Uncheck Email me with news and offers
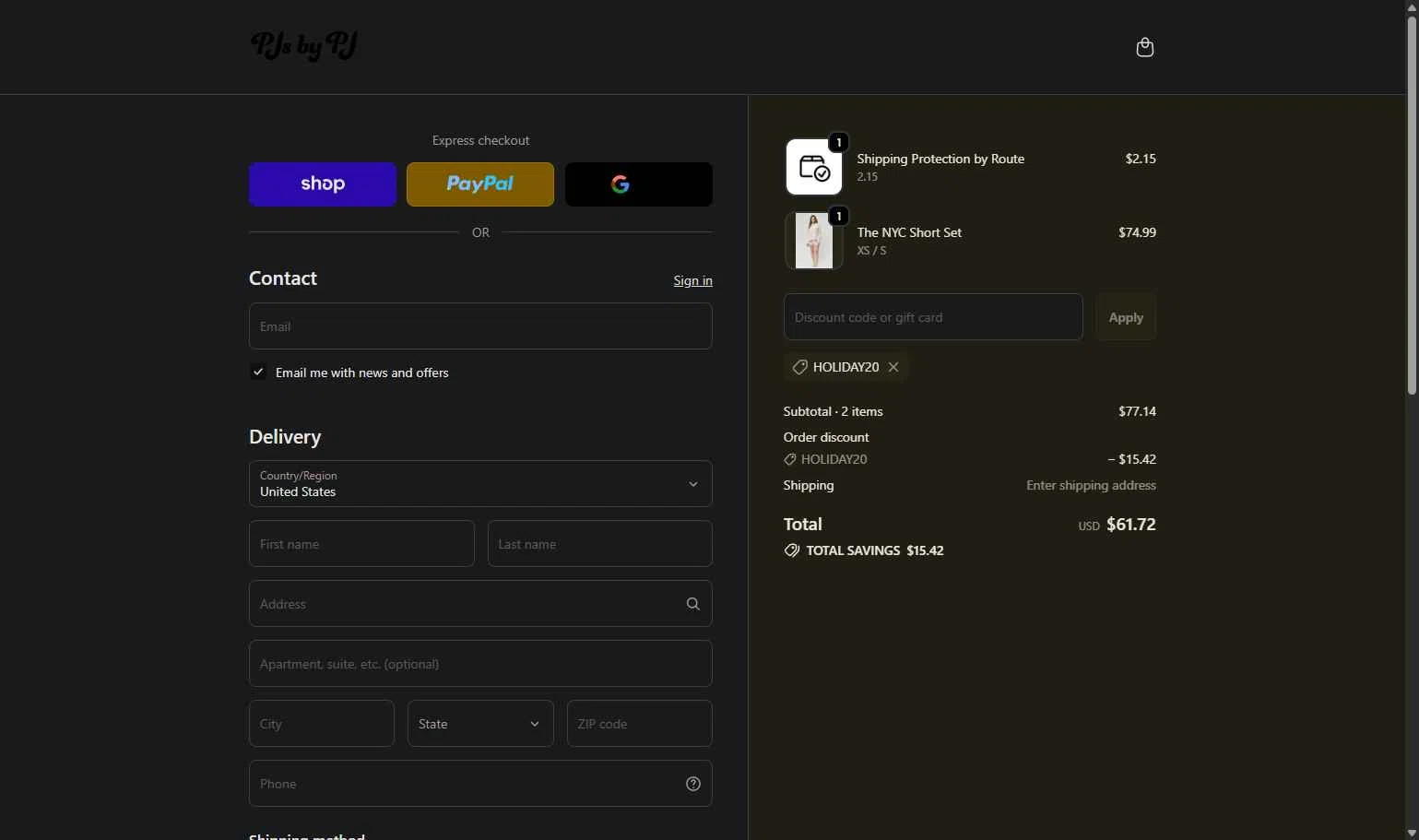 click(258, 373)
